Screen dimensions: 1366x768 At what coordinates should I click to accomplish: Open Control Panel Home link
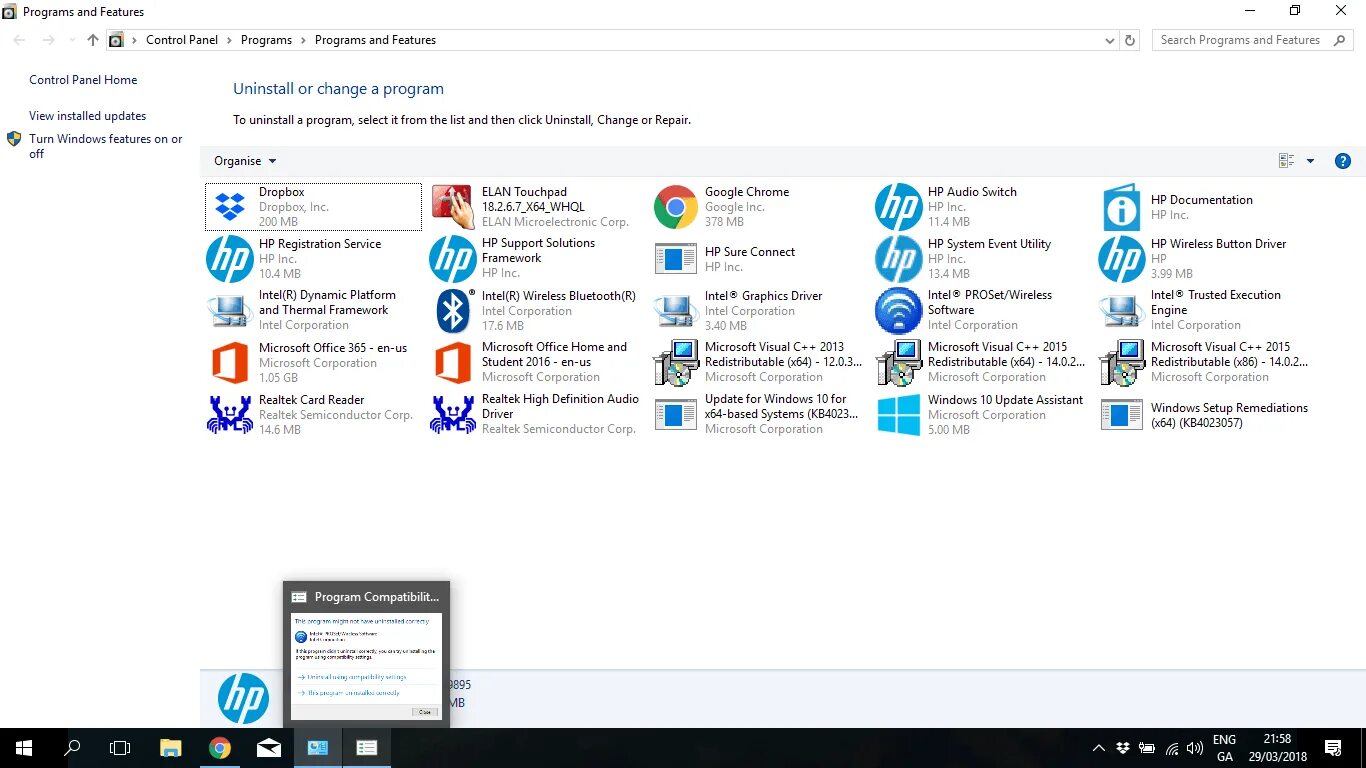tap(83, 80)
